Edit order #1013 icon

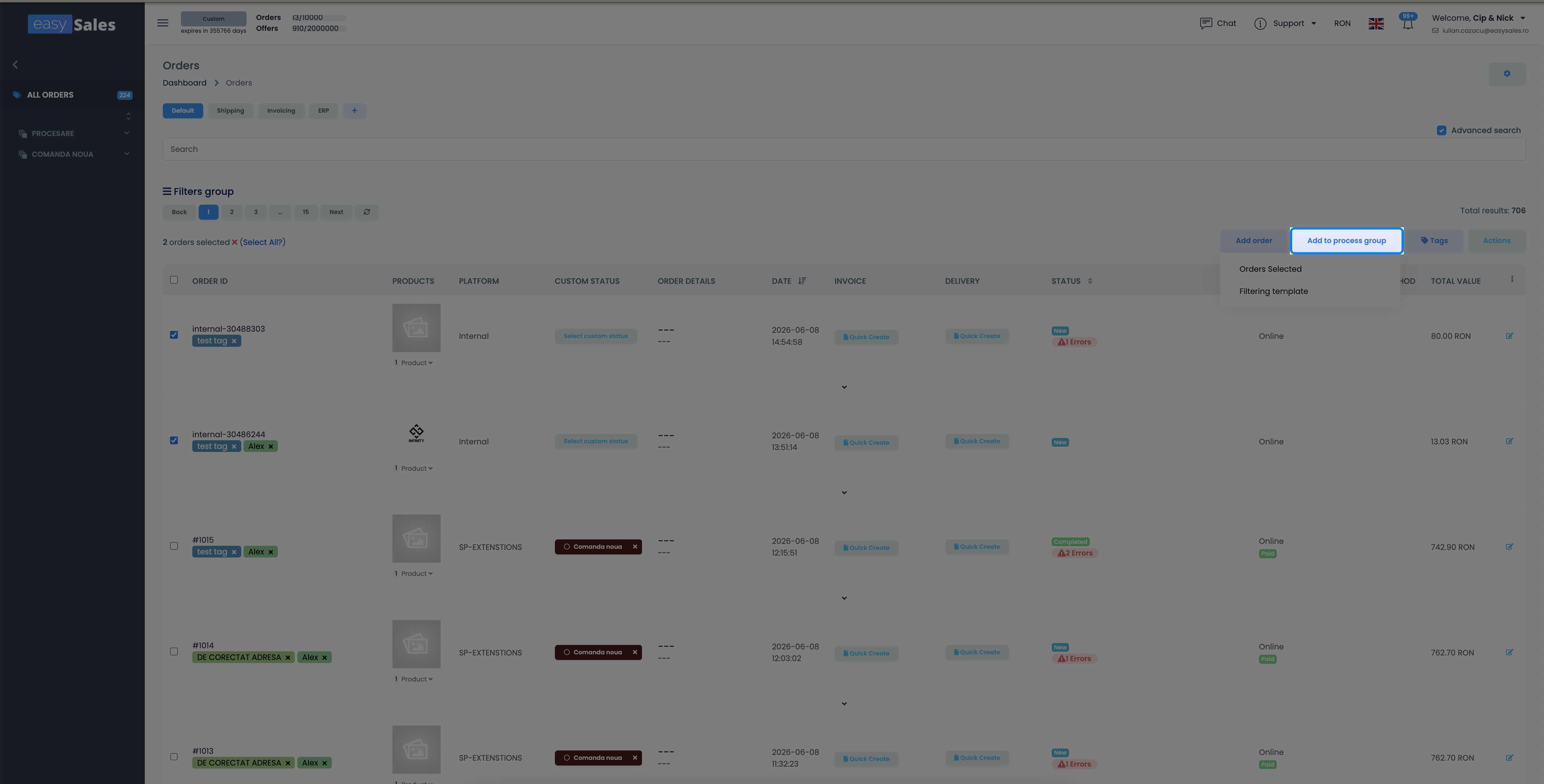(1509, 758)
